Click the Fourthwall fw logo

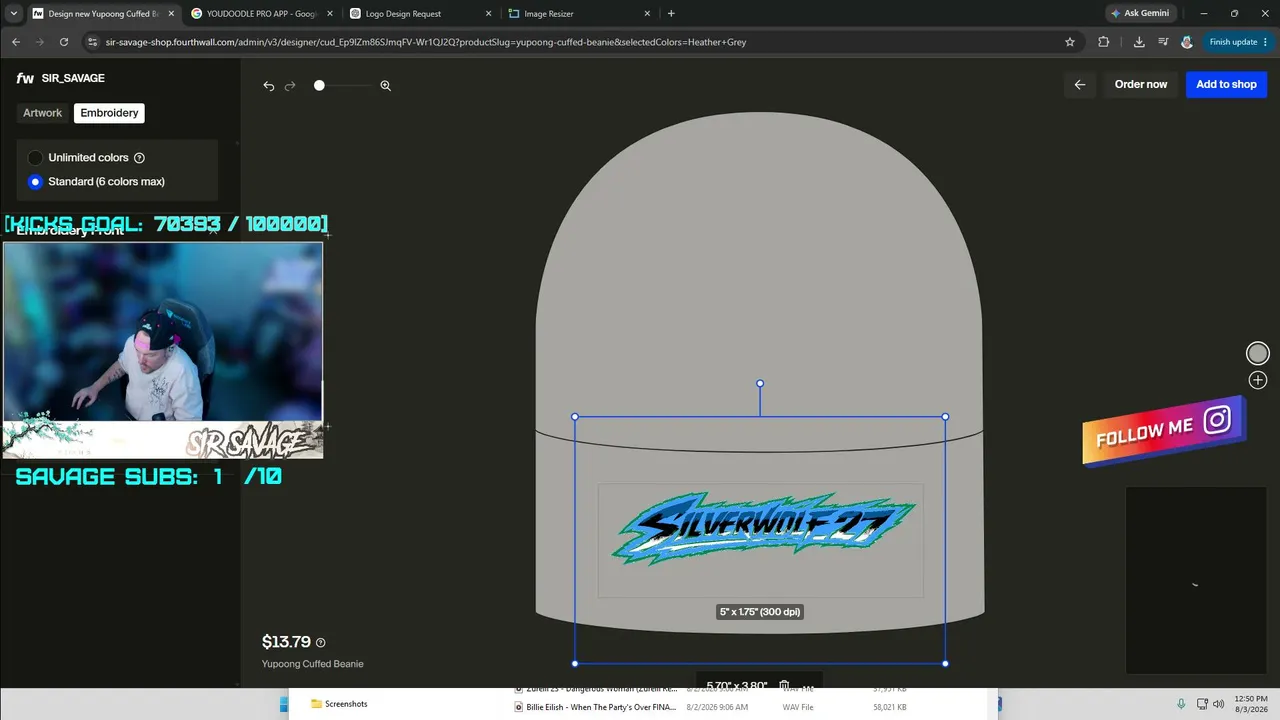click(x=25, y=78)
